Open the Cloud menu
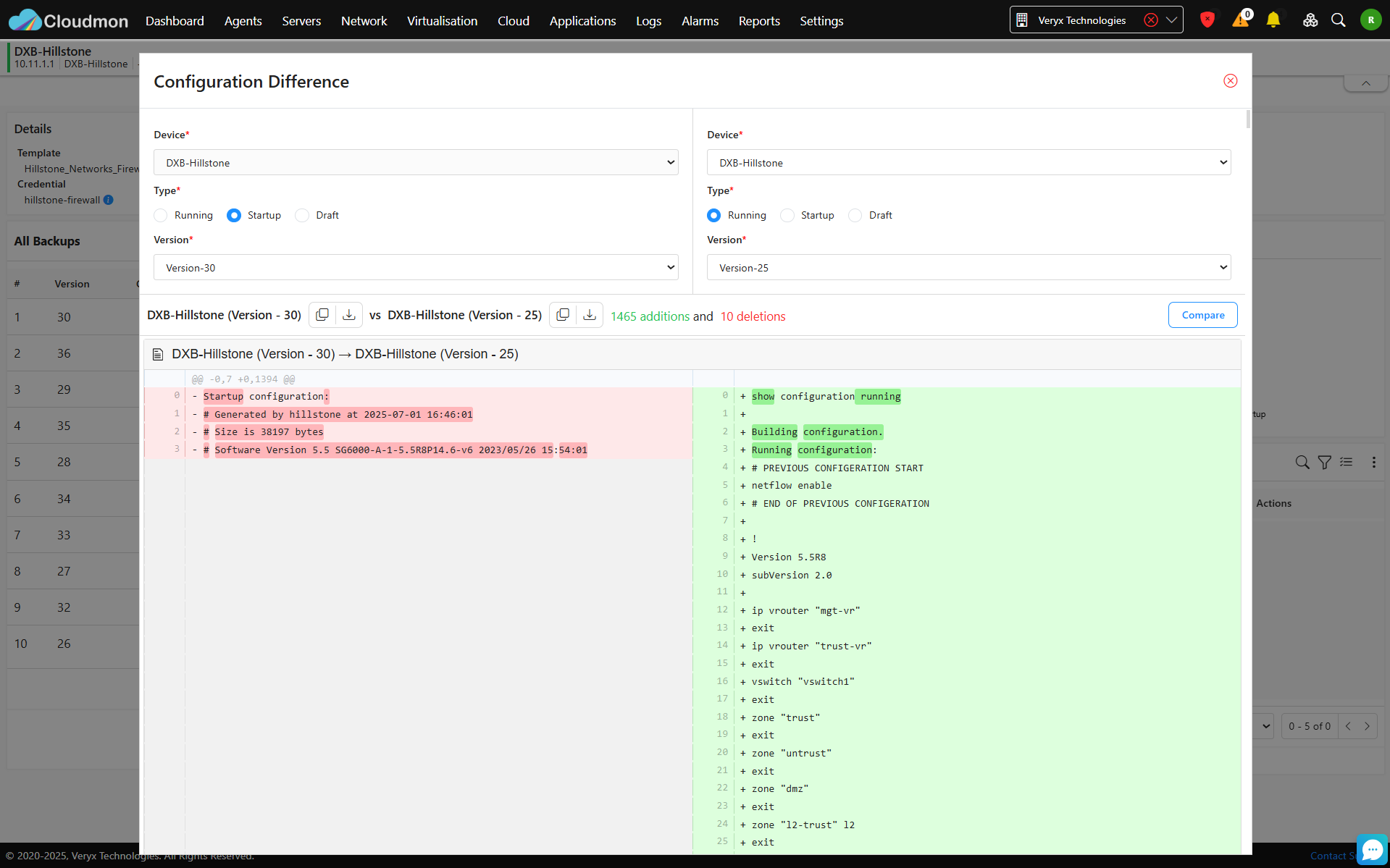Screen dimensions: 1390x868 pyautogui.click(x=514, y=21)
